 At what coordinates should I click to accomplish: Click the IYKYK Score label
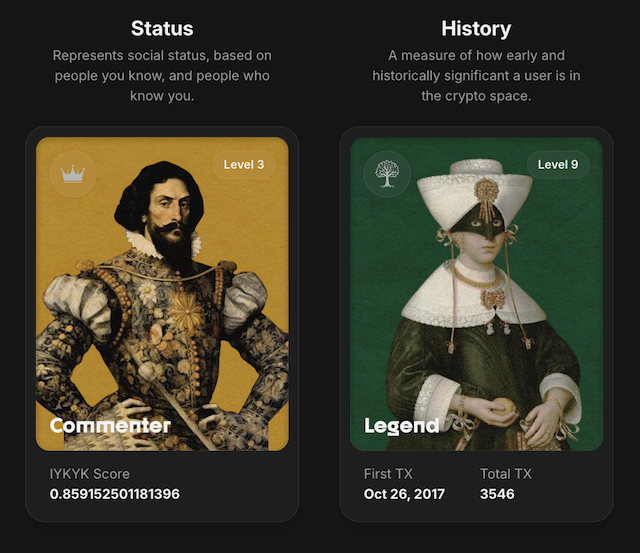[x=90, y=474]
